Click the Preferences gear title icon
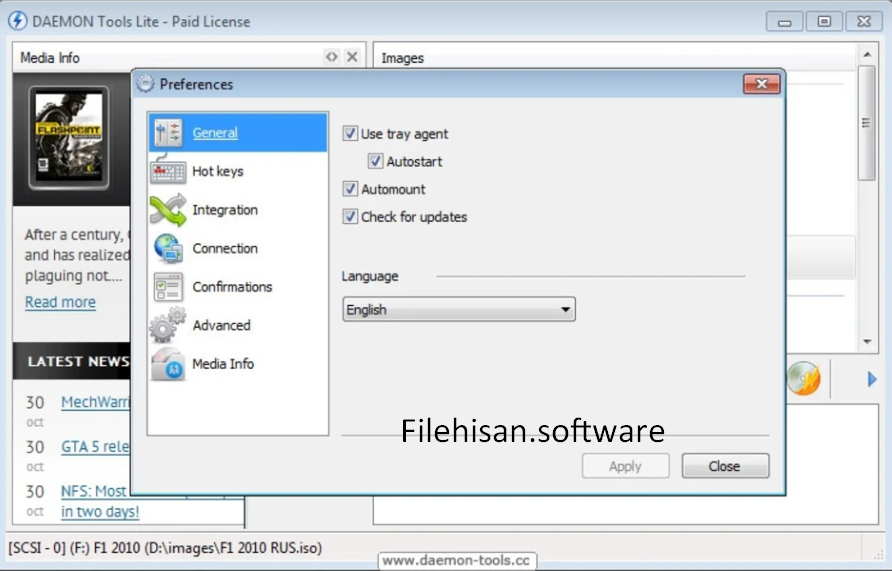 pos(145,84)
